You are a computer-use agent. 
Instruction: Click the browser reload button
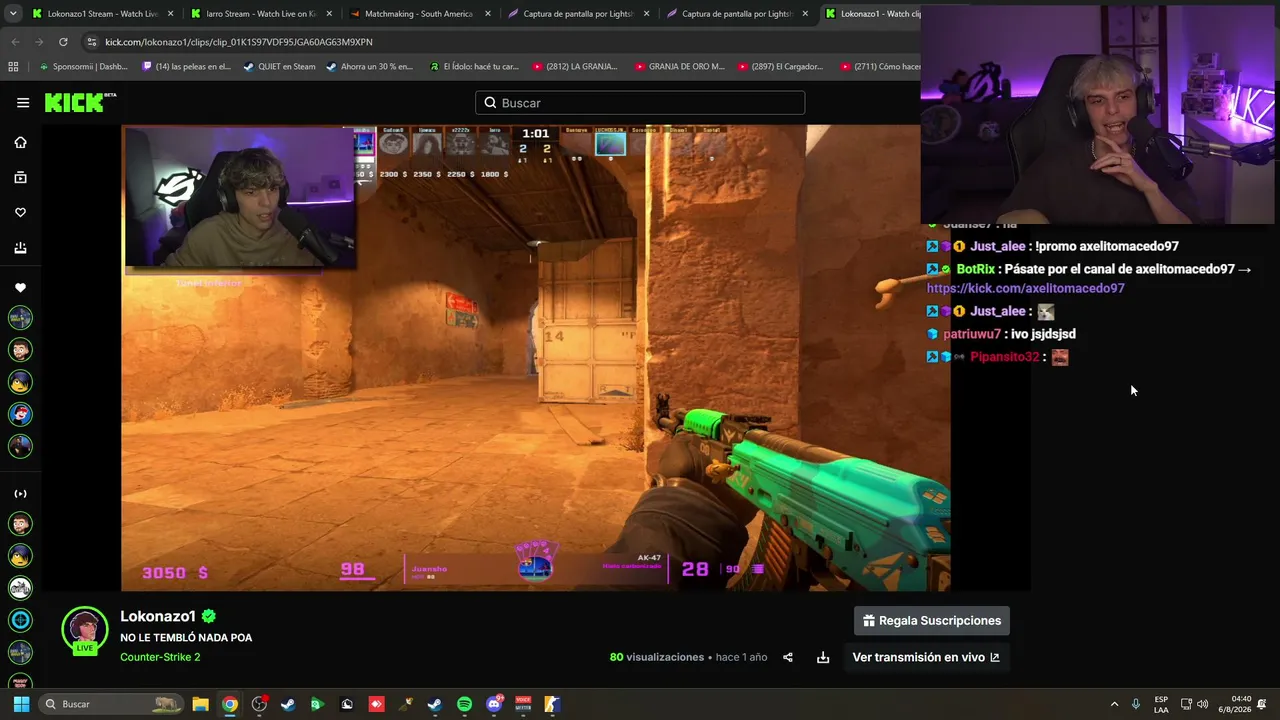pos(63,42)
